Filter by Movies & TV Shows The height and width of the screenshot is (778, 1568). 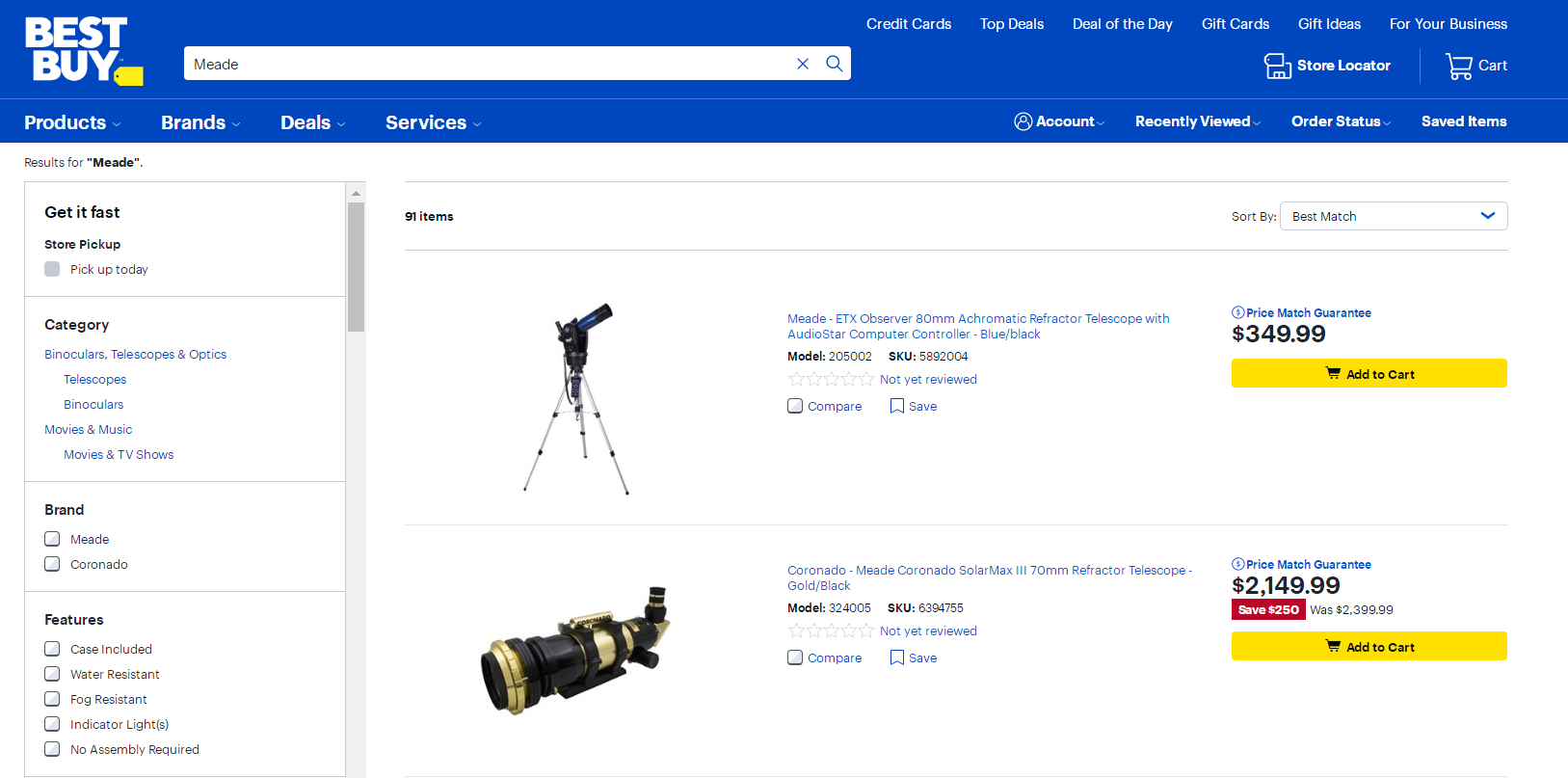(119, 454)
